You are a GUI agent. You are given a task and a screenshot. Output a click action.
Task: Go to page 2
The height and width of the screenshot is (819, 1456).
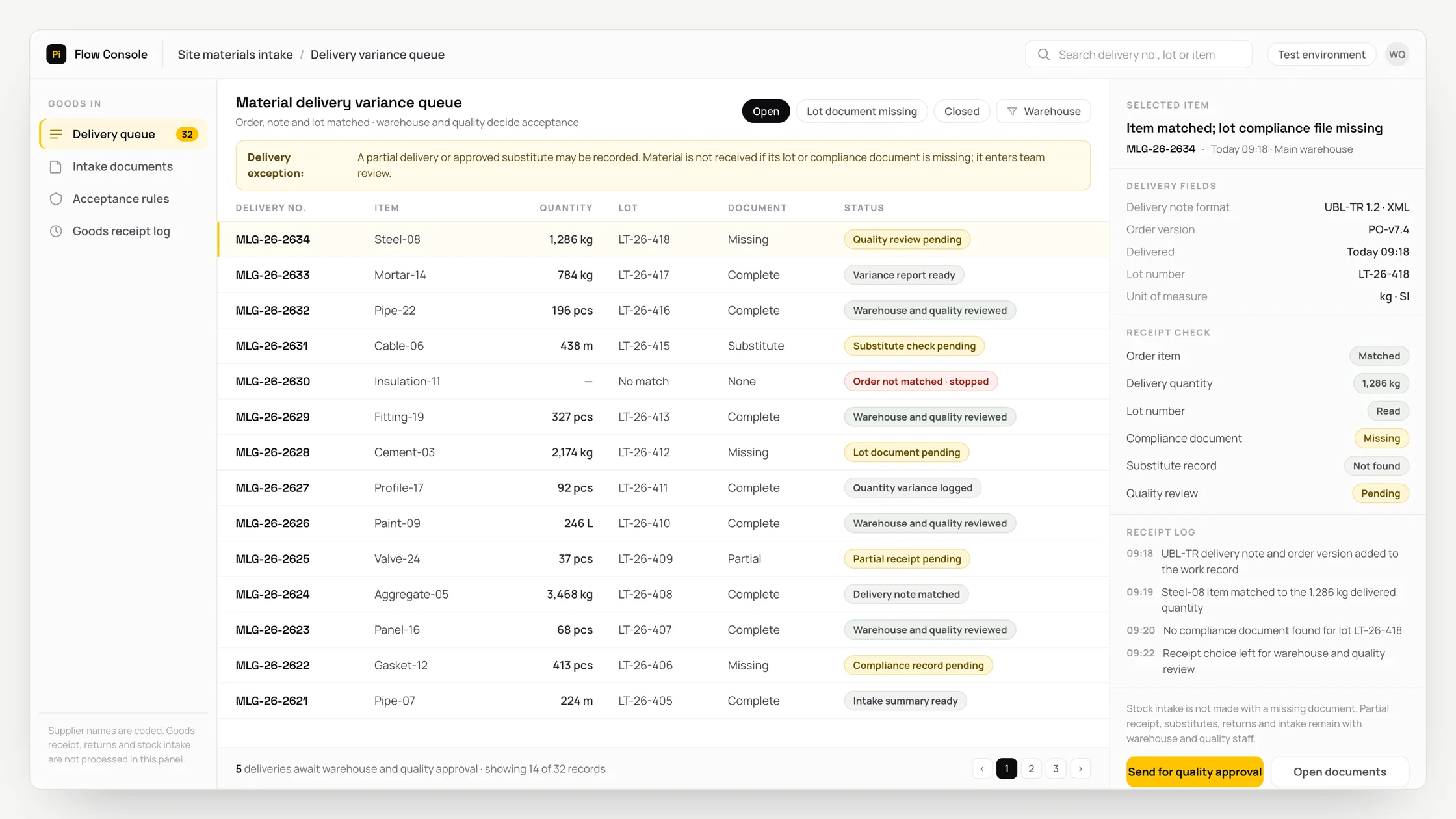click(1032, 769)
